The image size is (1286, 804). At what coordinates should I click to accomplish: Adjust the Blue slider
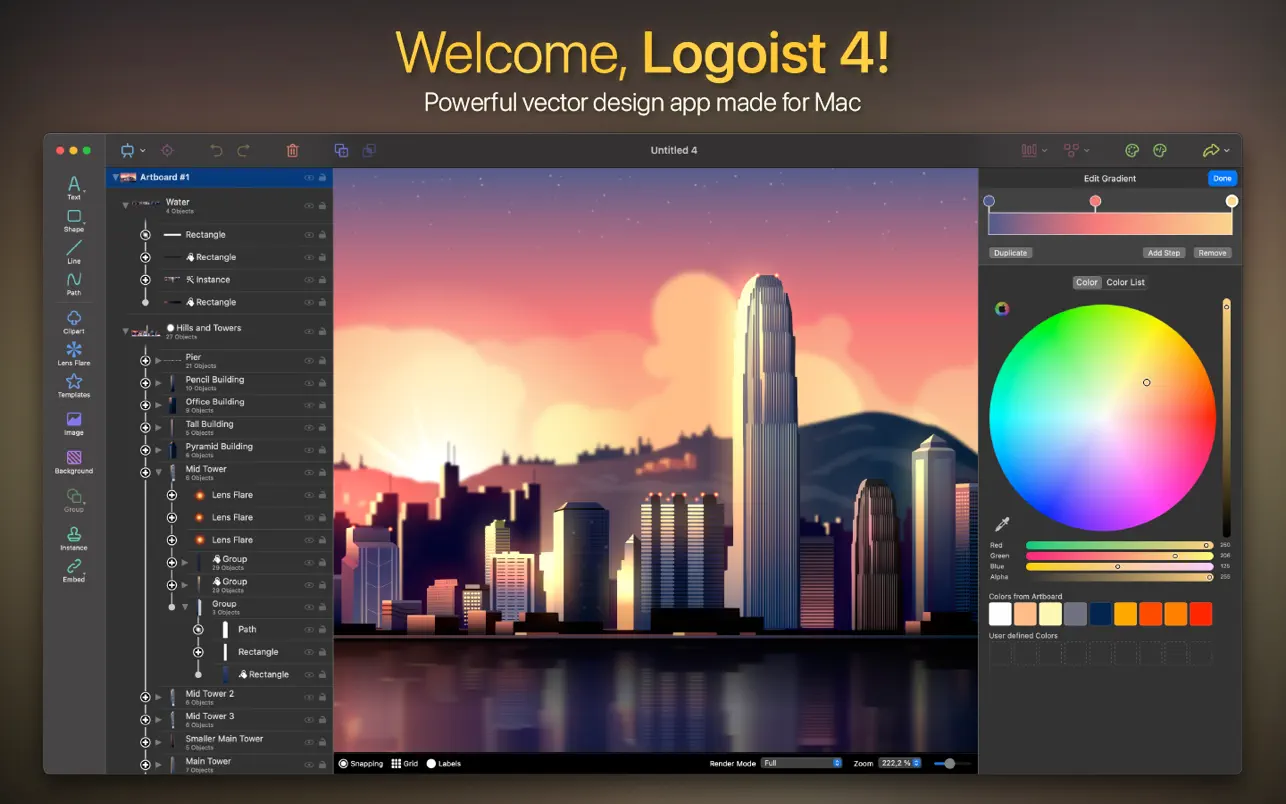point(1120,566)
